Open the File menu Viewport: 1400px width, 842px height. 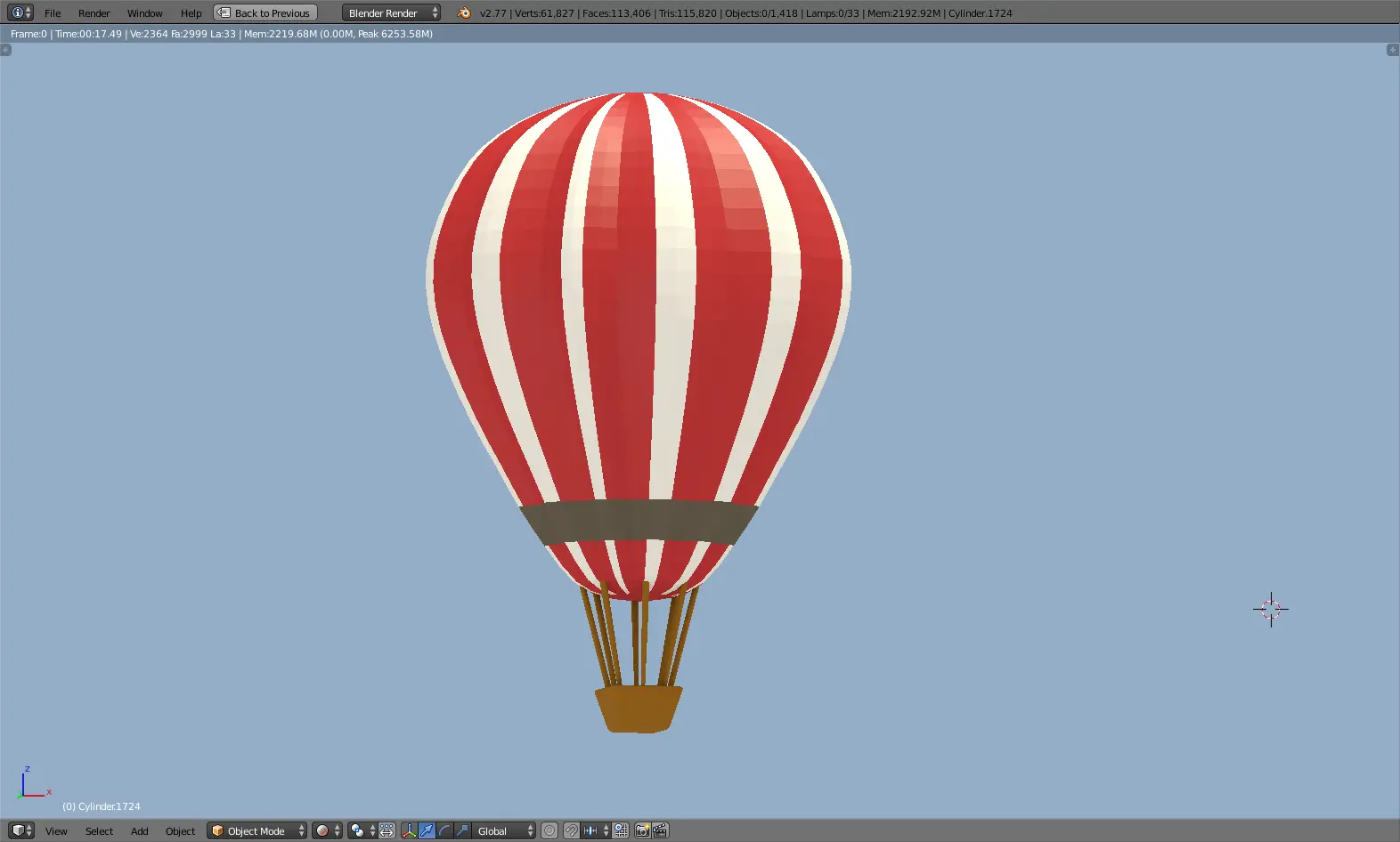(53, 13)
